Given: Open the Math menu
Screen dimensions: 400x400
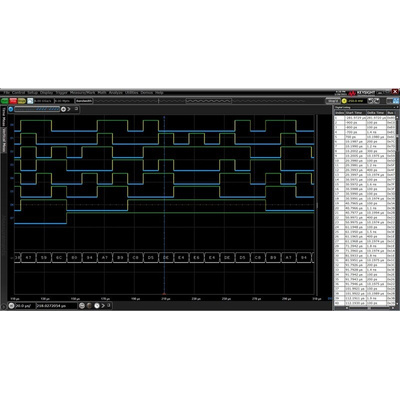Looking at the screenshot, I should point(102,92).
